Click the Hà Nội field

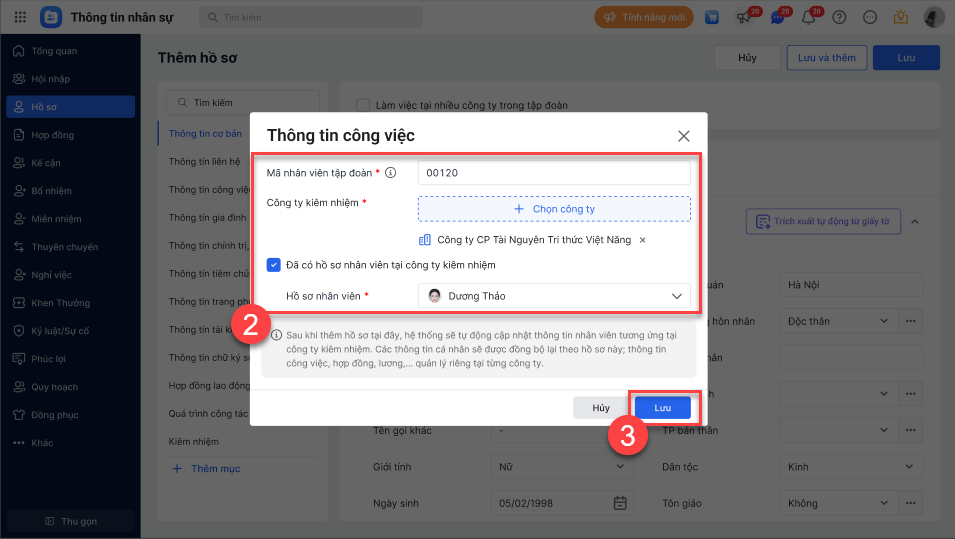click(x=851, y=284)
